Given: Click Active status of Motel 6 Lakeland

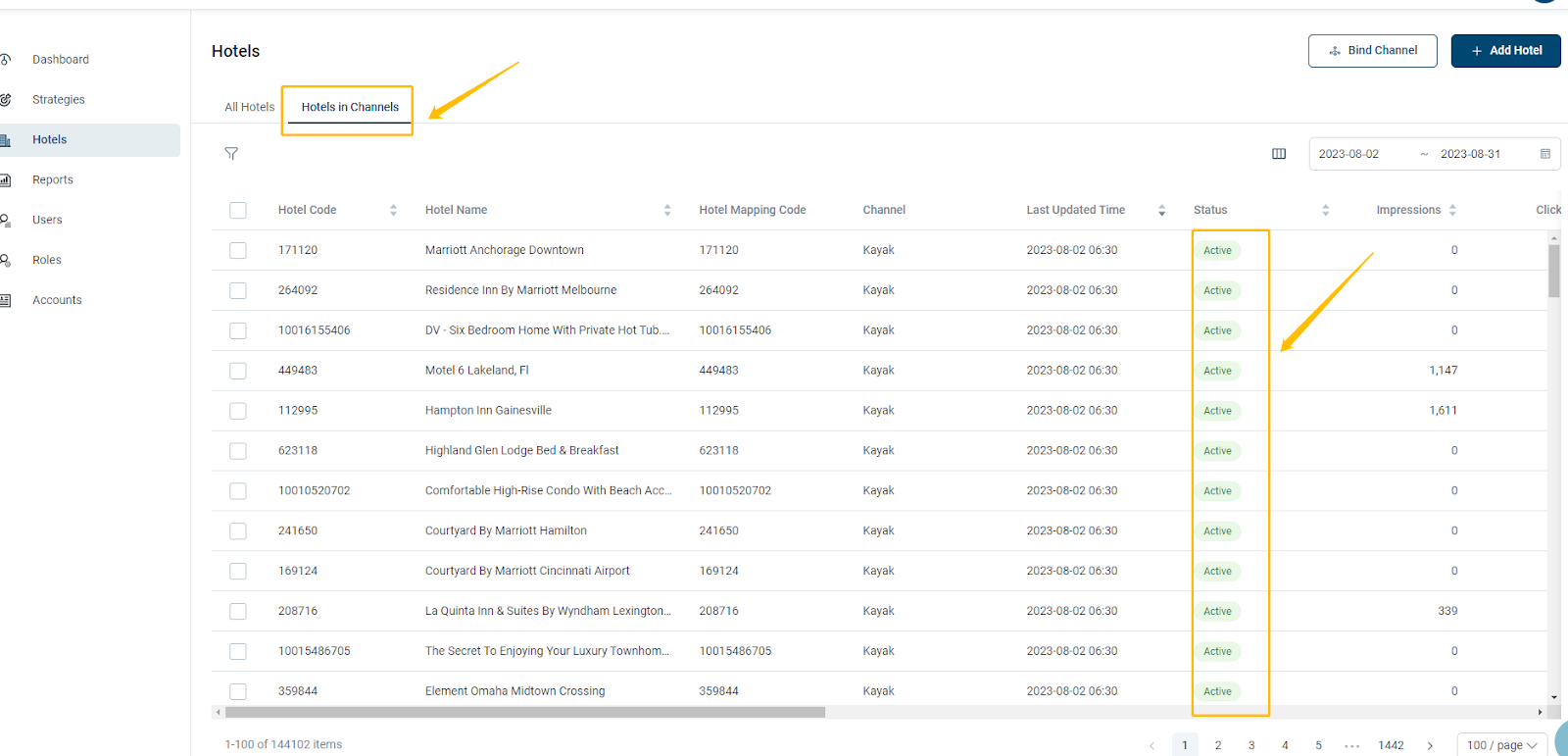Looking at the screenshot, I should [1217, 371].
